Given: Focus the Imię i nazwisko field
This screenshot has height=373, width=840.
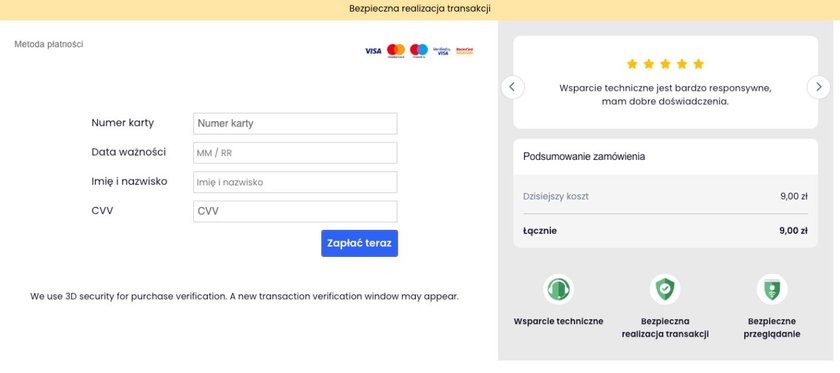Looking at the screenshot, I should 295,182.
